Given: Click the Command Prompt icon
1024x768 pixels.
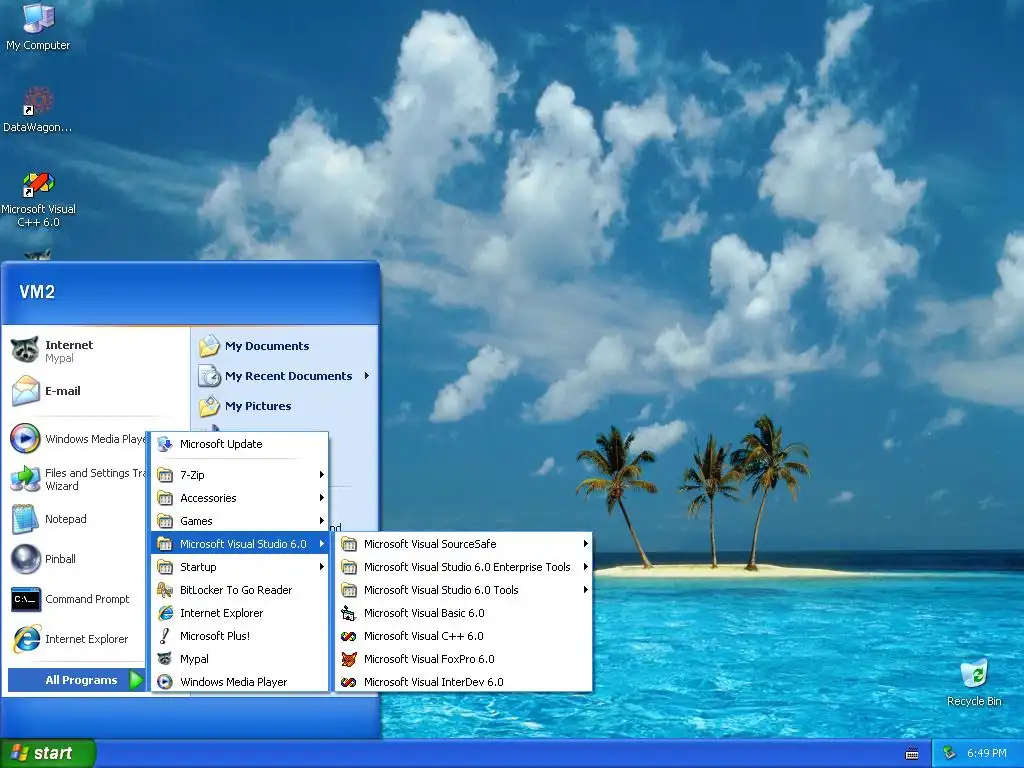Looking at the screenshot, I should 25,599.
